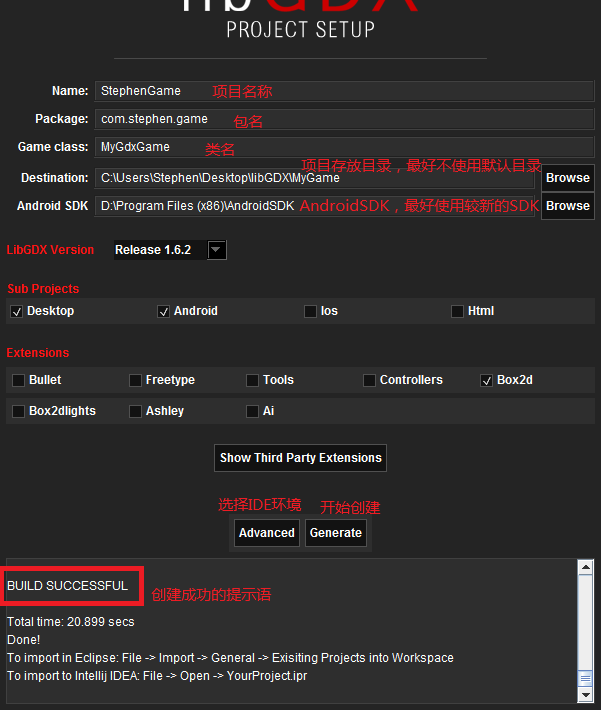Click the LibGDX Version label
601x710 pixels.
click(x=50, y=250)
